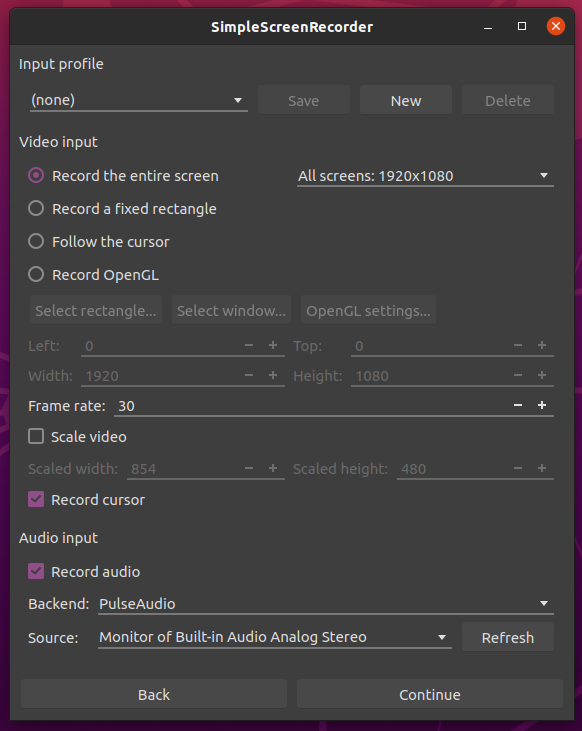The height and width of the screenshot is (731, 582).
Task: Close the SimpleScreenRecorder window
Action: click(x=555, y=26)
